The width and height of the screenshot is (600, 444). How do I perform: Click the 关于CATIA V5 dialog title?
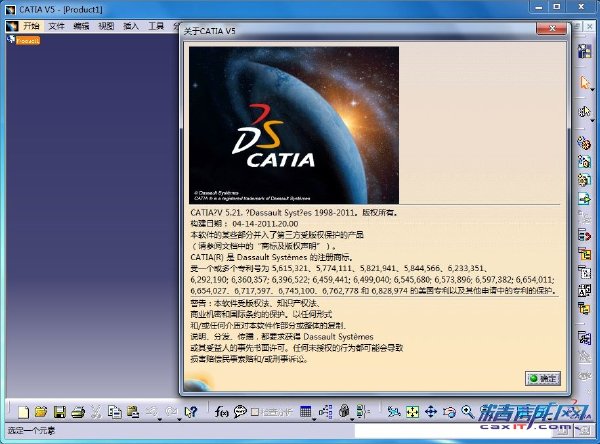click(x=210, y=31)
